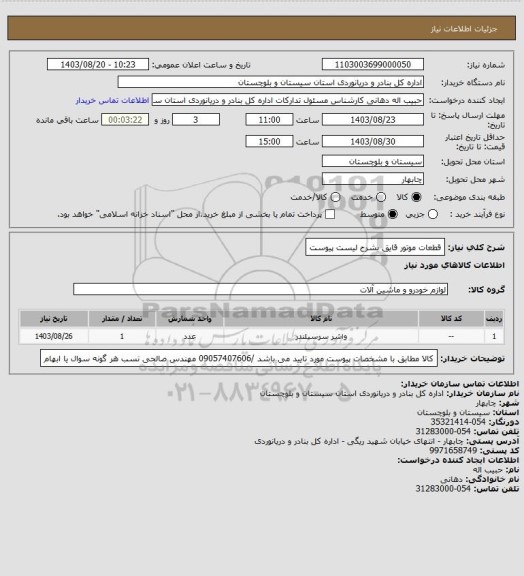
Task: Open the buyer contact info link اطلاعات تماس خریدار
Action: point(112,100)
